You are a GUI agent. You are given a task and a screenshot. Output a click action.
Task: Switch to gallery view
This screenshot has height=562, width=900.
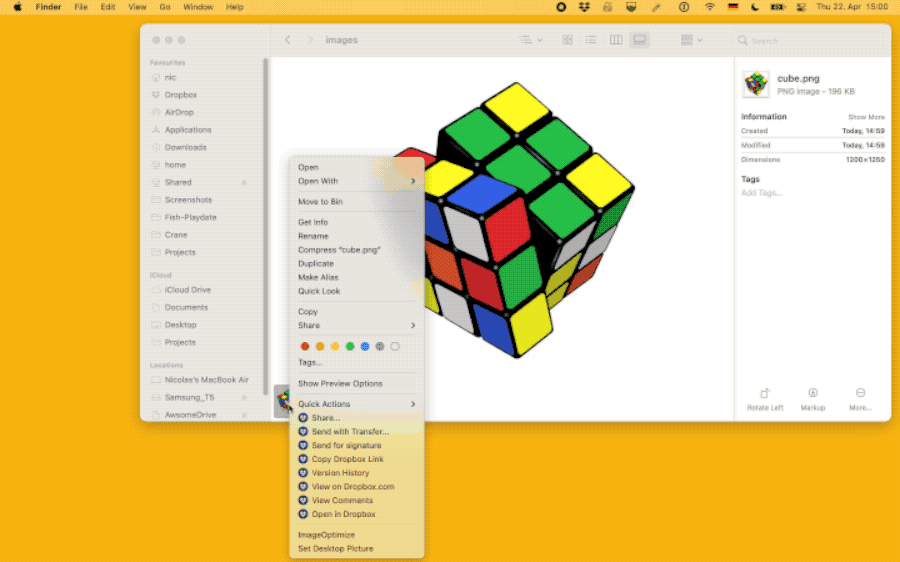(639, 40)
